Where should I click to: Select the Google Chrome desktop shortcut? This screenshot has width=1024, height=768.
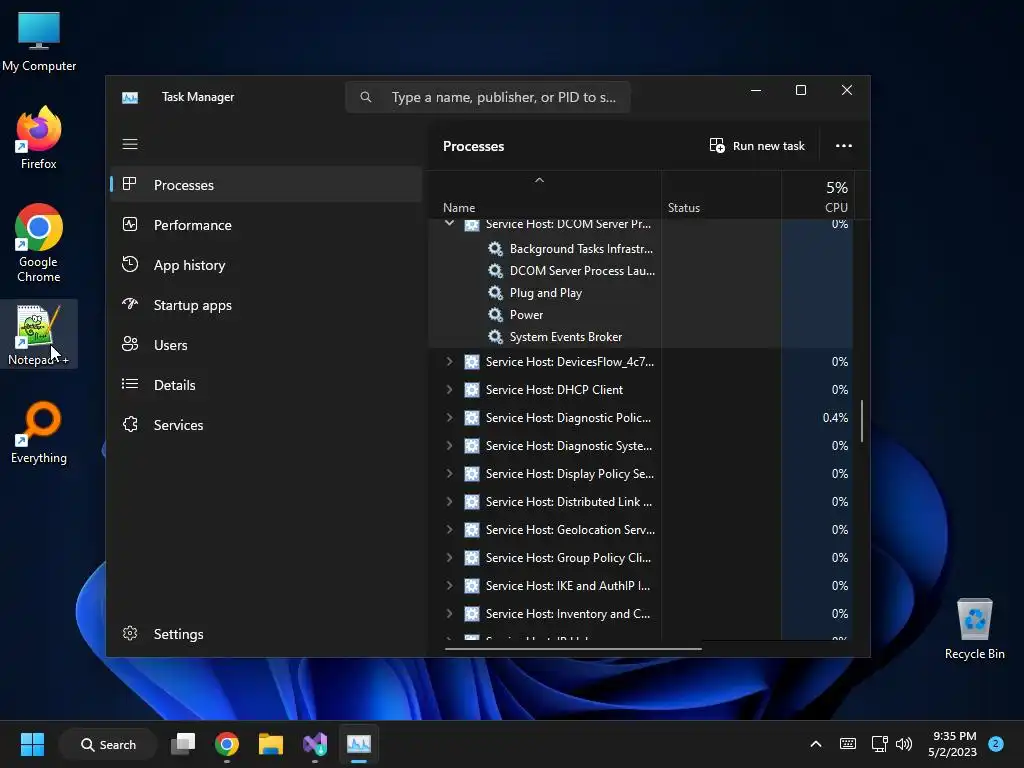[x=39, y=243]
